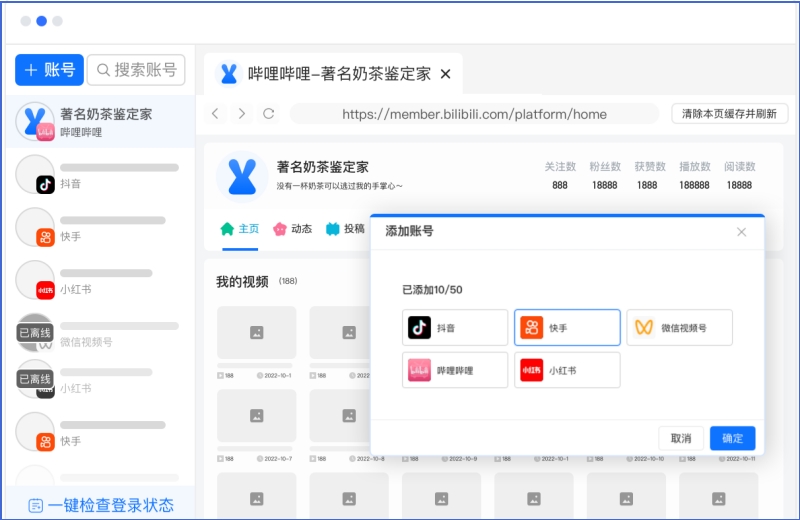Viewport: 800px width, 520px height.
Task: Click the blue 账号 add account button
Action: click(49, 70)
